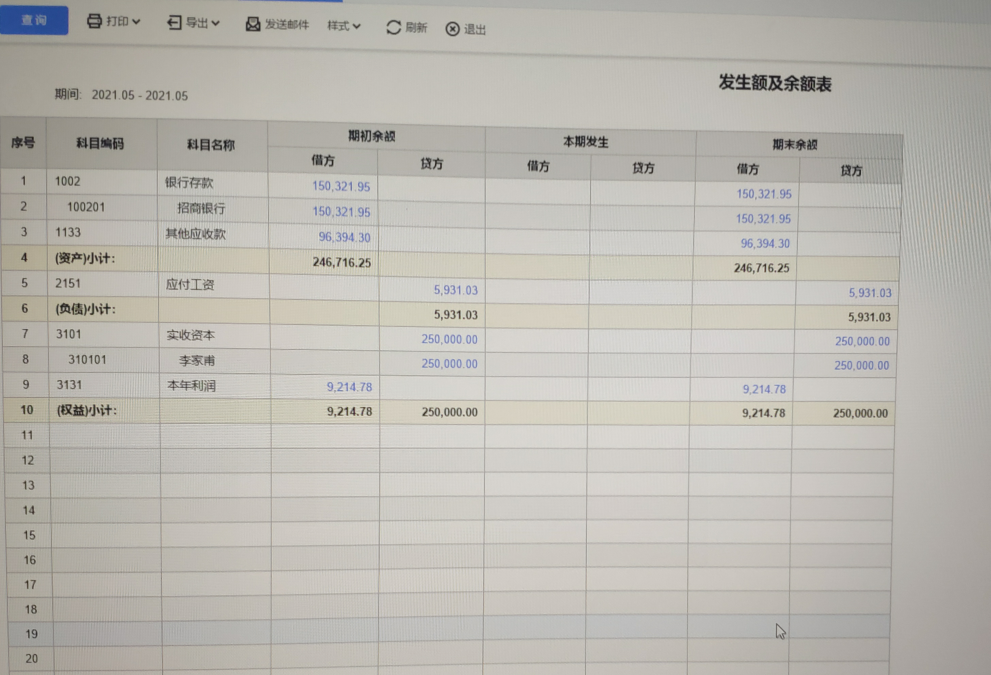This screenshot has height=675, width=991.
Task: Click the 发送邮件 label
Action: tap(287, 25)
